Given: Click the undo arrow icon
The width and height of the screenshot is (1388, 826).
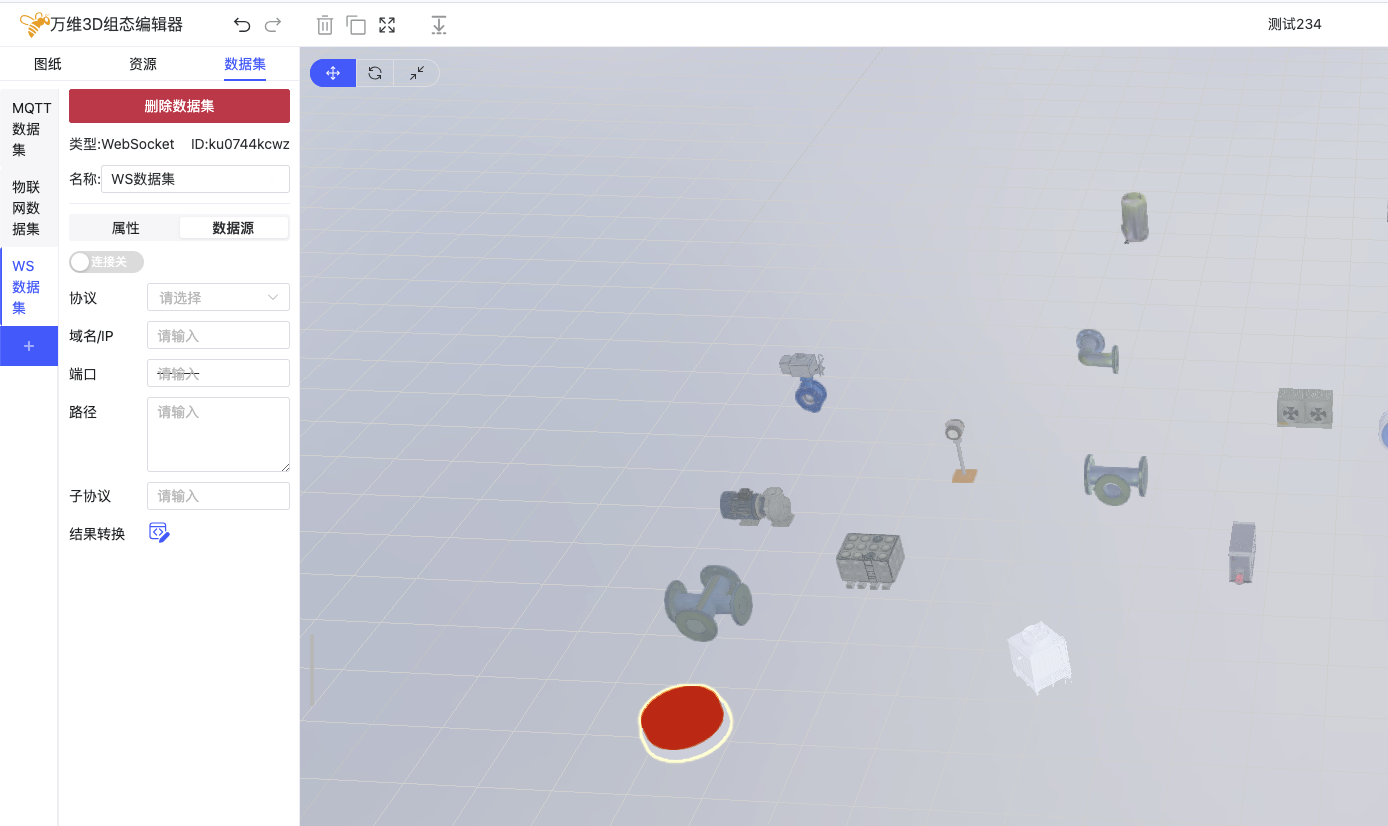Looking at the screenshot, I should tap(242, 25).
